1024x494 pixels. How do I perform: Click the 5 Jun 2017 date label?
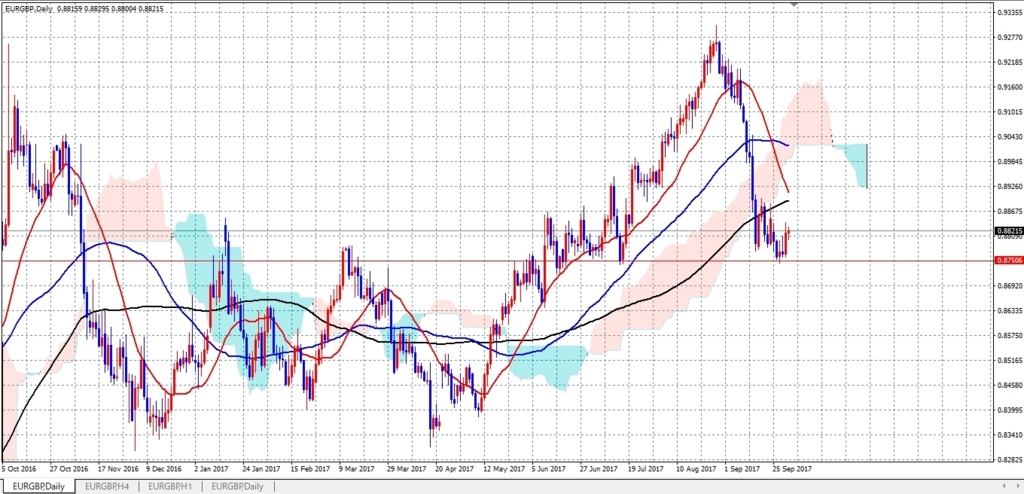[x=549, y=469]
